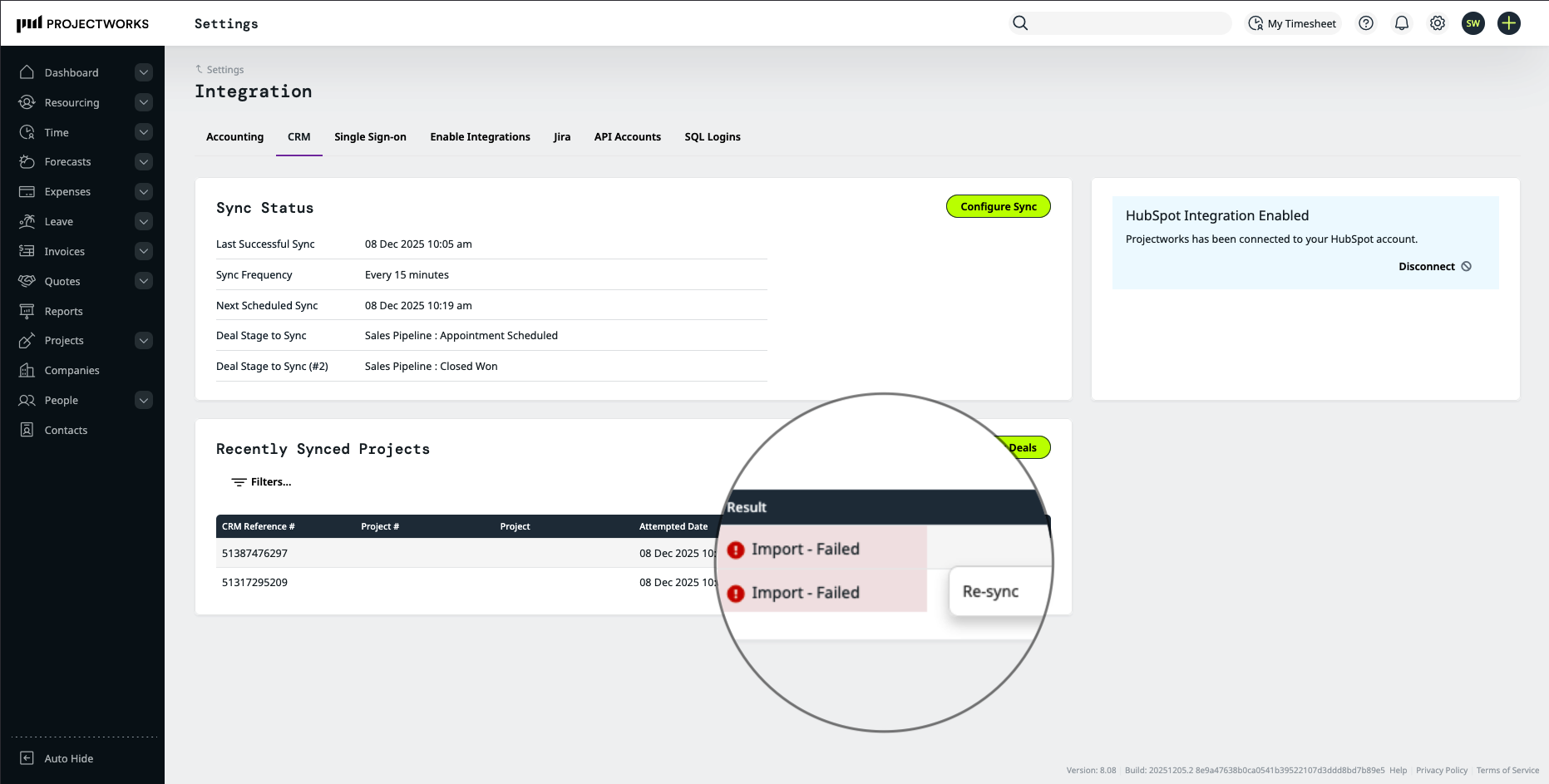Open Time via its clock icon

tap(27, 132)
